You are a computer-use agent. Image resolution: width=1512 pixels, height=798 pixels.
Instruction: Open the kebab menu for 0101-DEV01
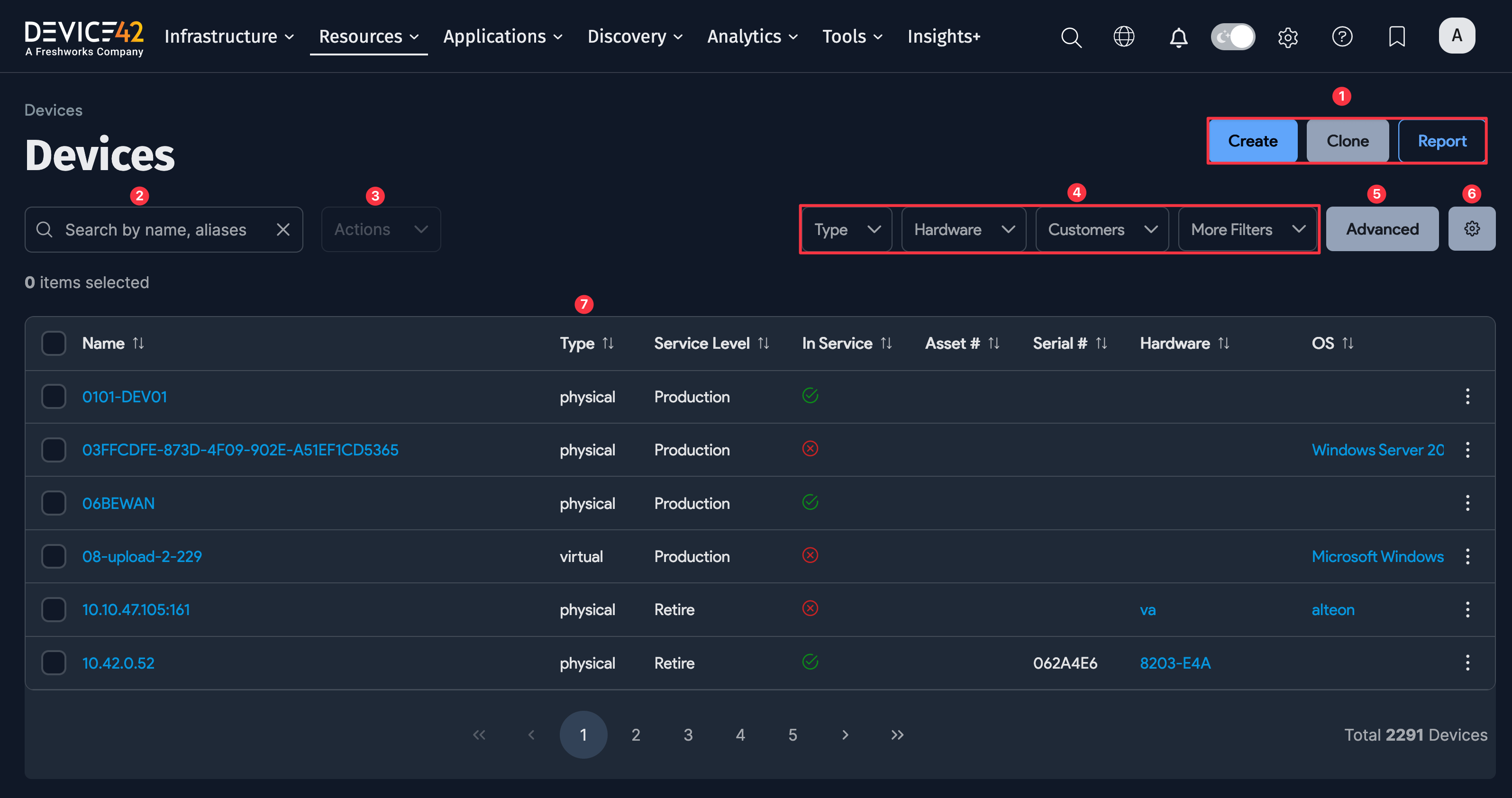click(x=1467, y=397)
